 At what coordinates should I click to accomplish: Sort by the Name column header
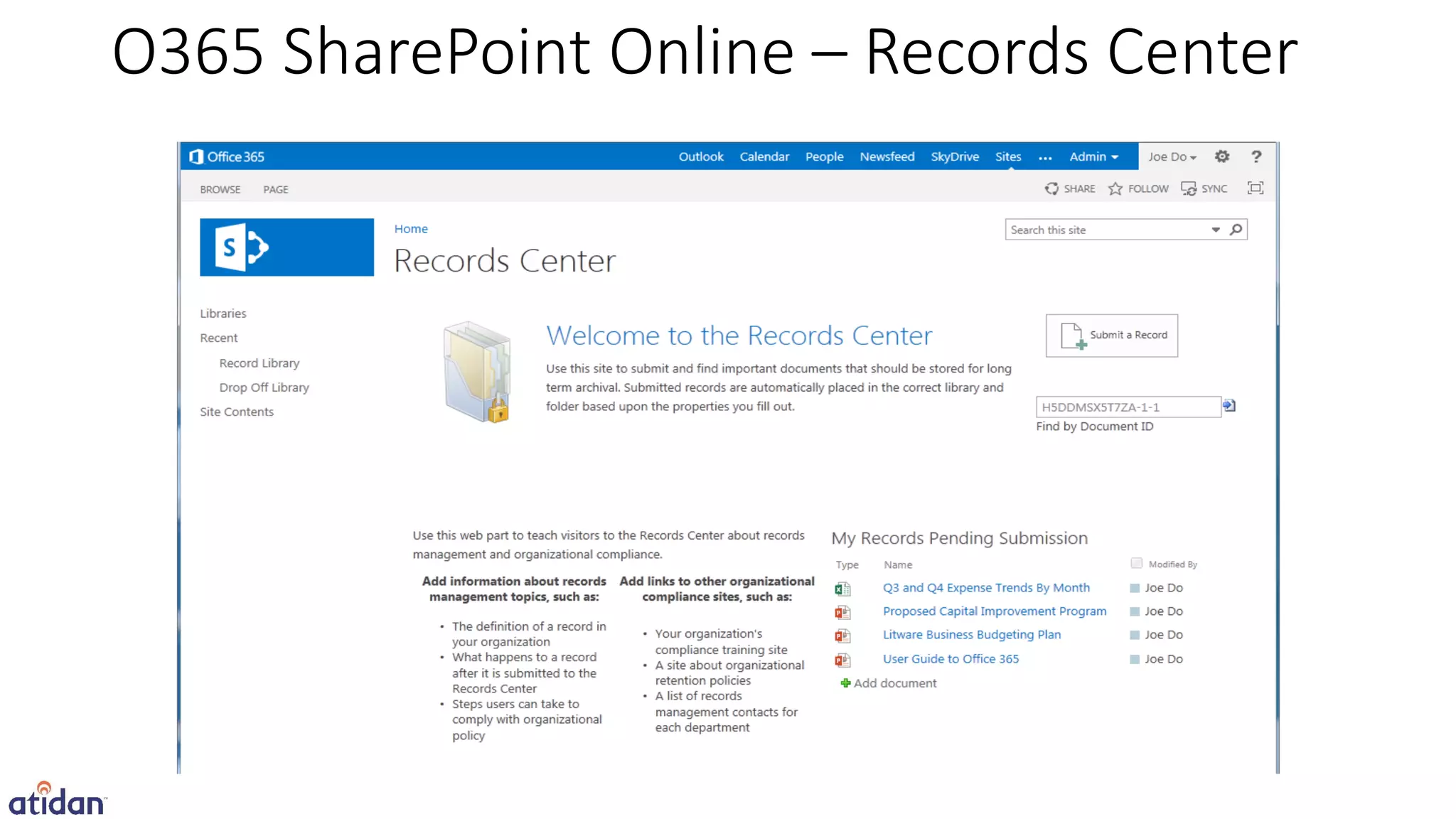897,564
